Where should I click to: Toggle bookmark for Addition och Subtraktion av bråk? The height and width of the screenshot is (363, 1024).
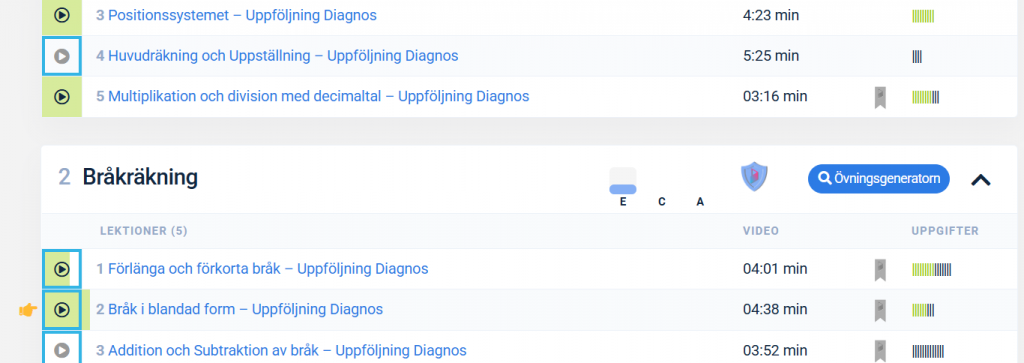pos(880,351)
